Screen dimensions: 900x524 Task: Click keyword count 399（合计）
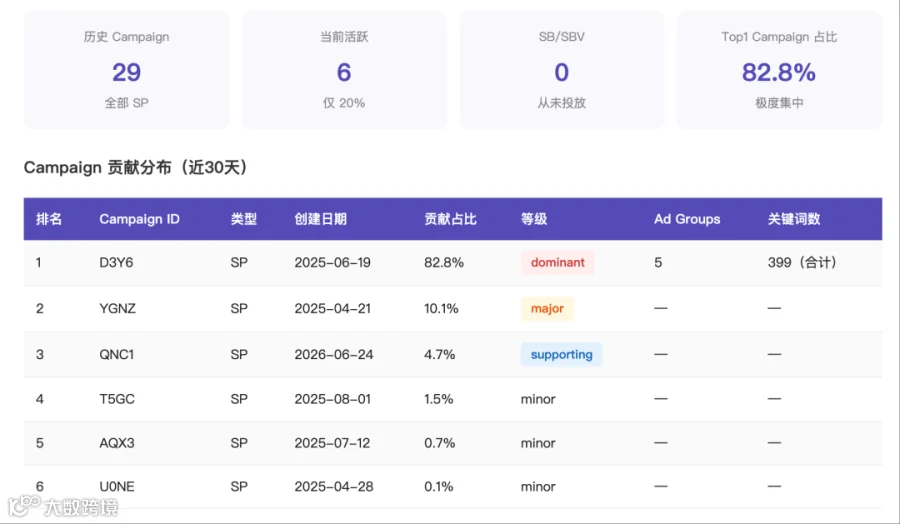point(802,262)
